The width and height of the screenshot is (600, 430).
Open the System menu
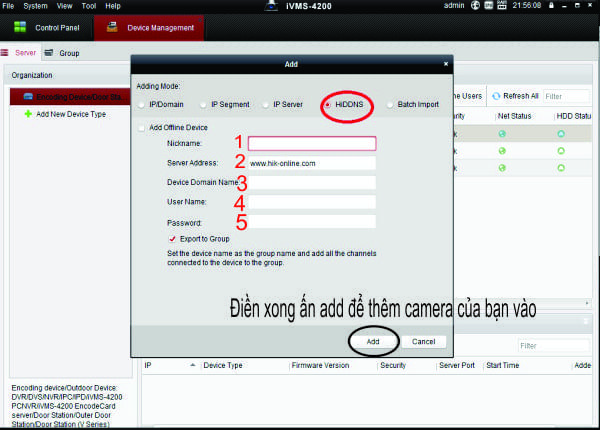(35, 6)
